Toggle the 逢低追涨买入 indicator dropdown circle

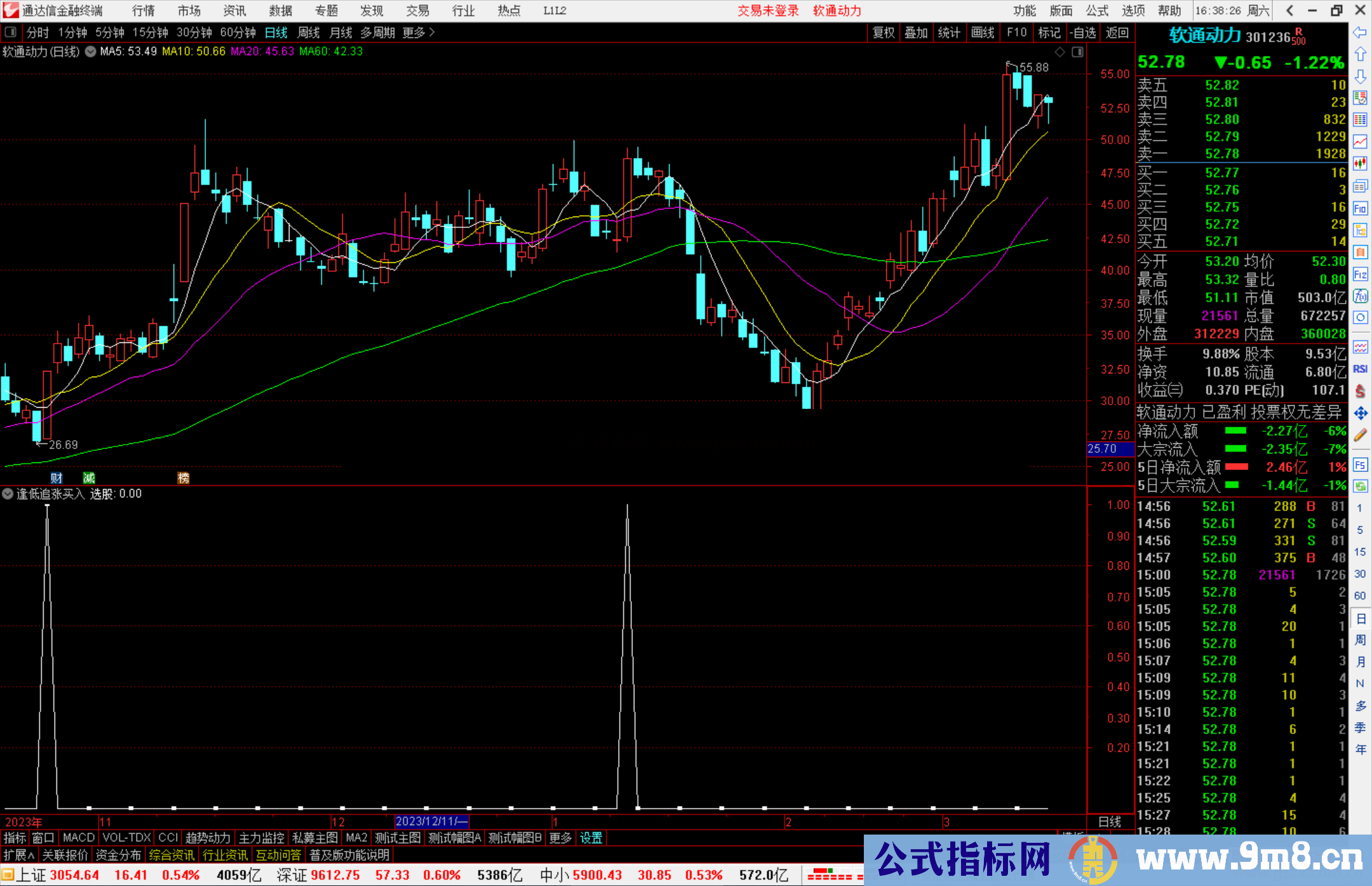pyautogui.click(x=8, y=493)
